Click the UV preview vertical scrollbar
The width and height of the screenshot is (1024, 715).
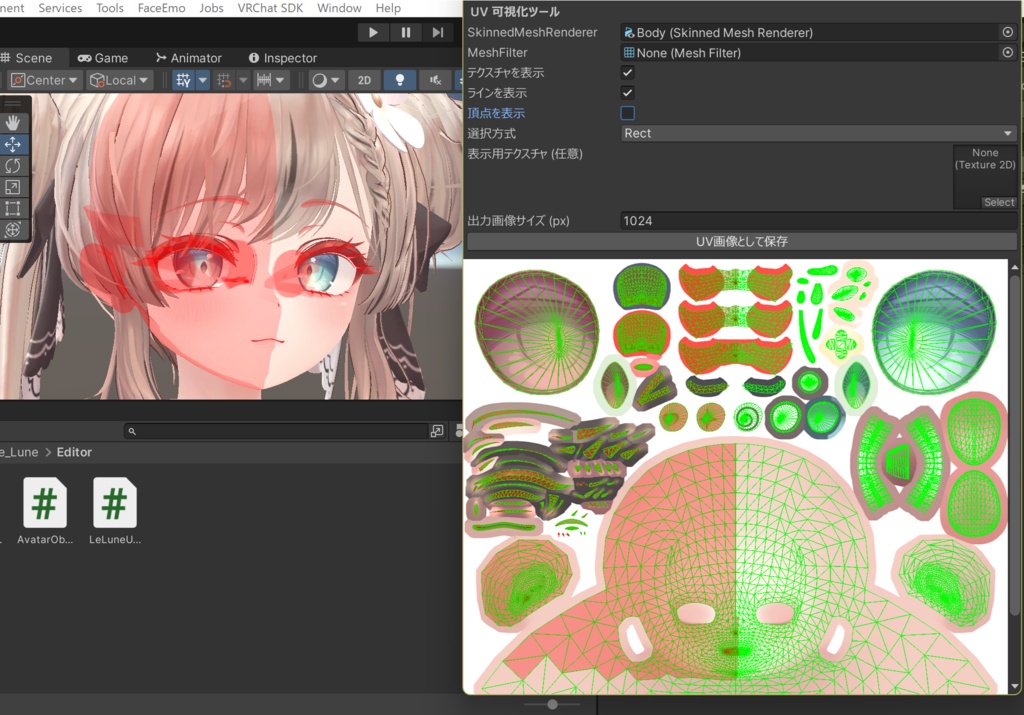coord(1014,444)
